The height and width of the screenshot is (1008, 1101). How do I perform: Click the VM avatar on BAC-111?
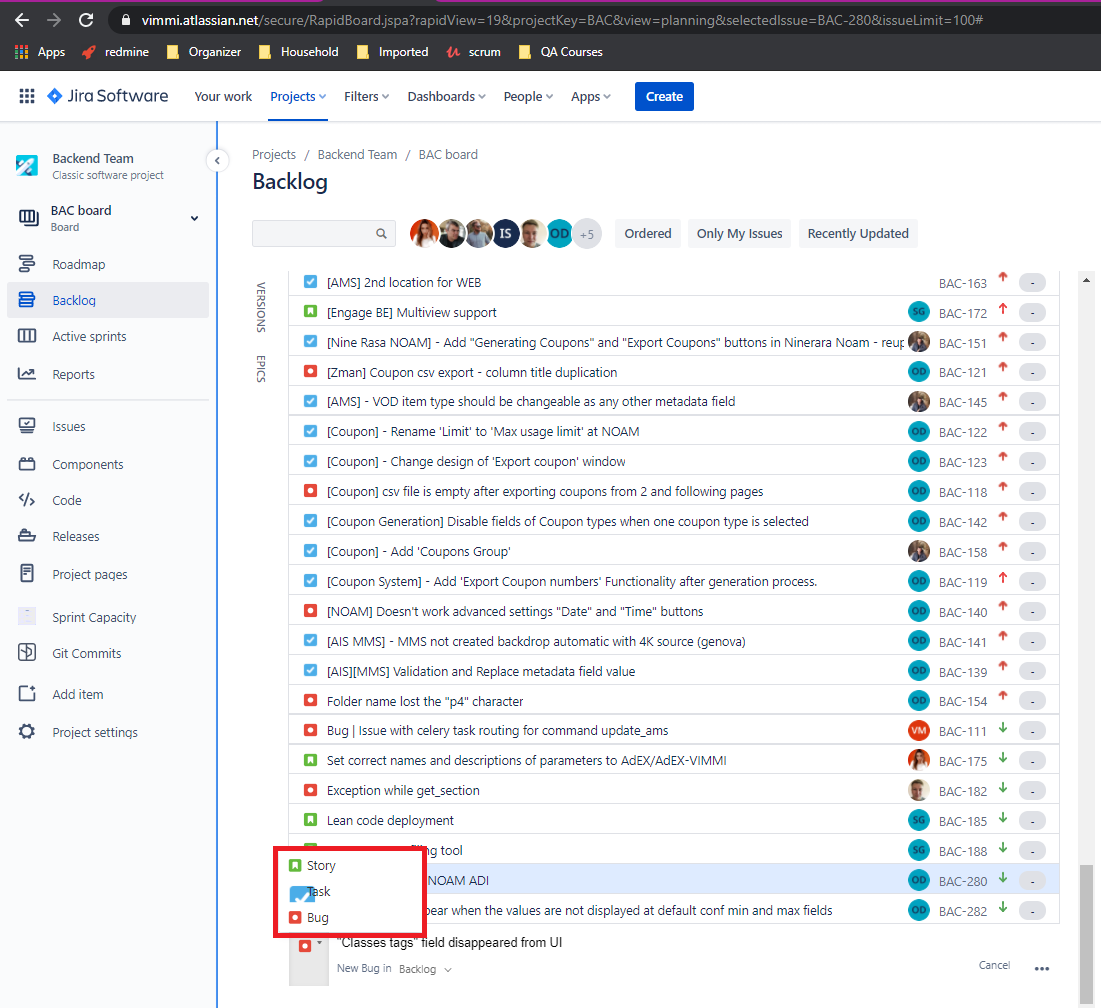[x=918, y=731]
